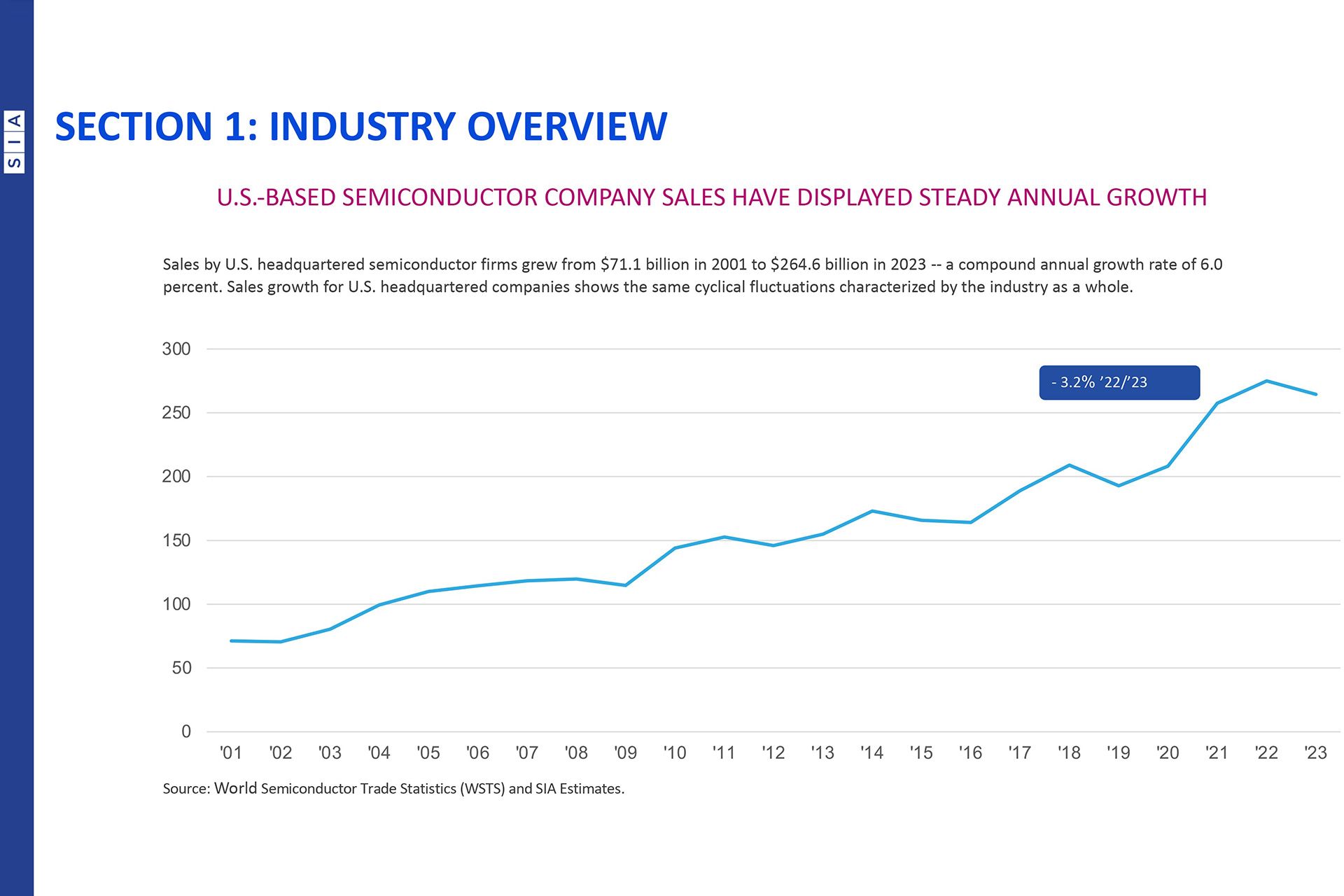
Task: Click the pink chart subtitle about steady growth
Action: click(711, 197)
